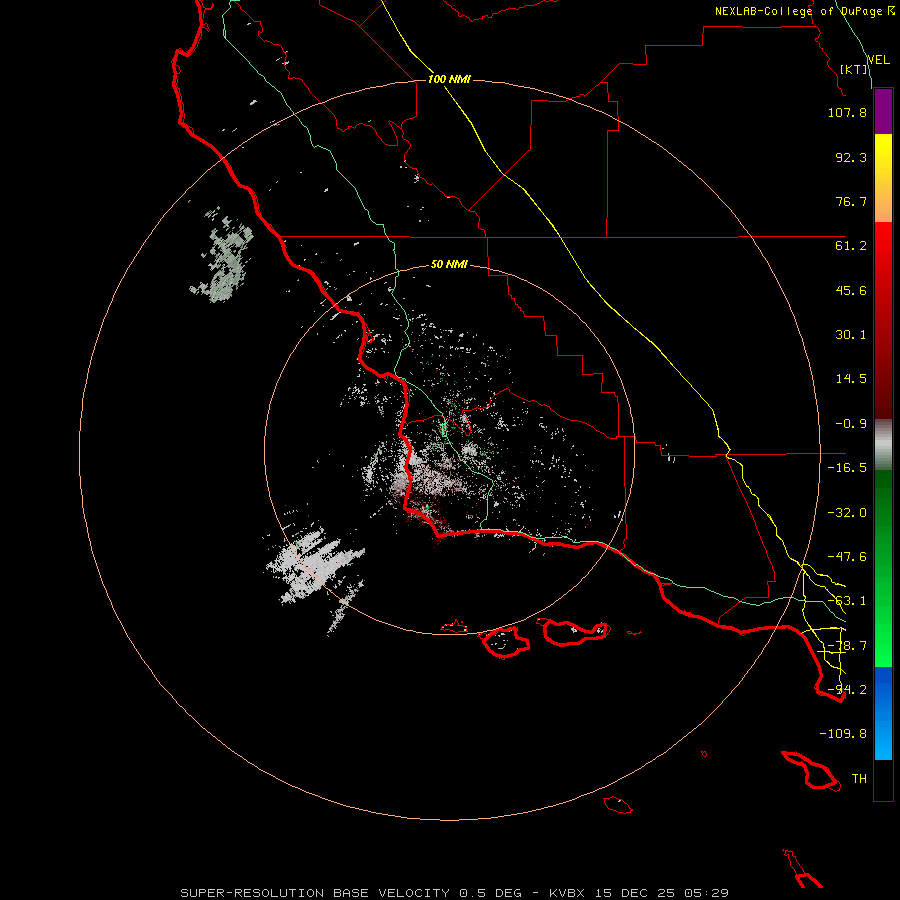Select the 107.8 legend value
The width and height of the screenshot is (900, 900).
[x=847, y=112]
